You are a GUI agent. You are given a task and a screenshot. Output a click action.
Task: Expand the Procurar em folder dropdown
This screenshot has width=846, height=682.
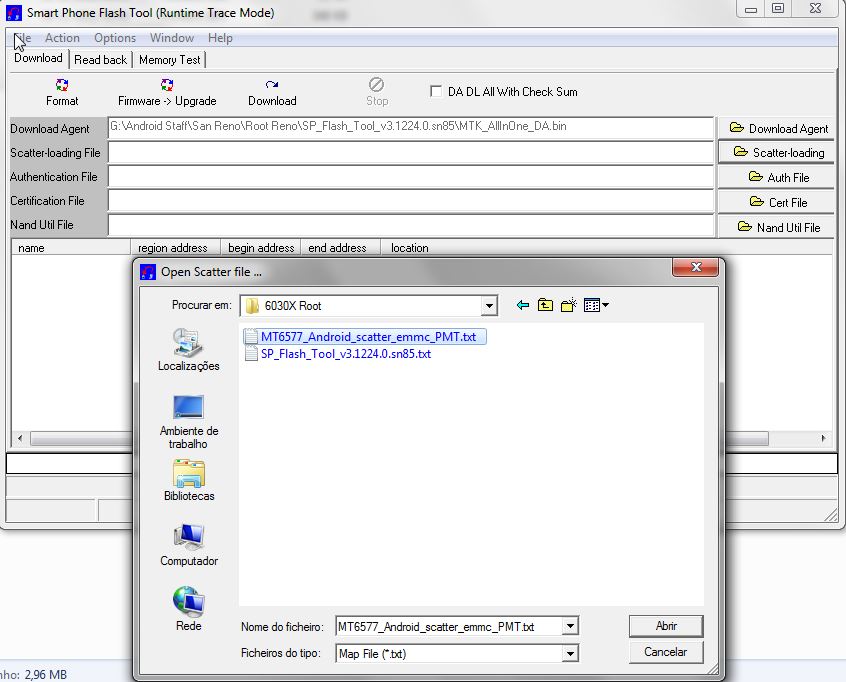[489, 306]
